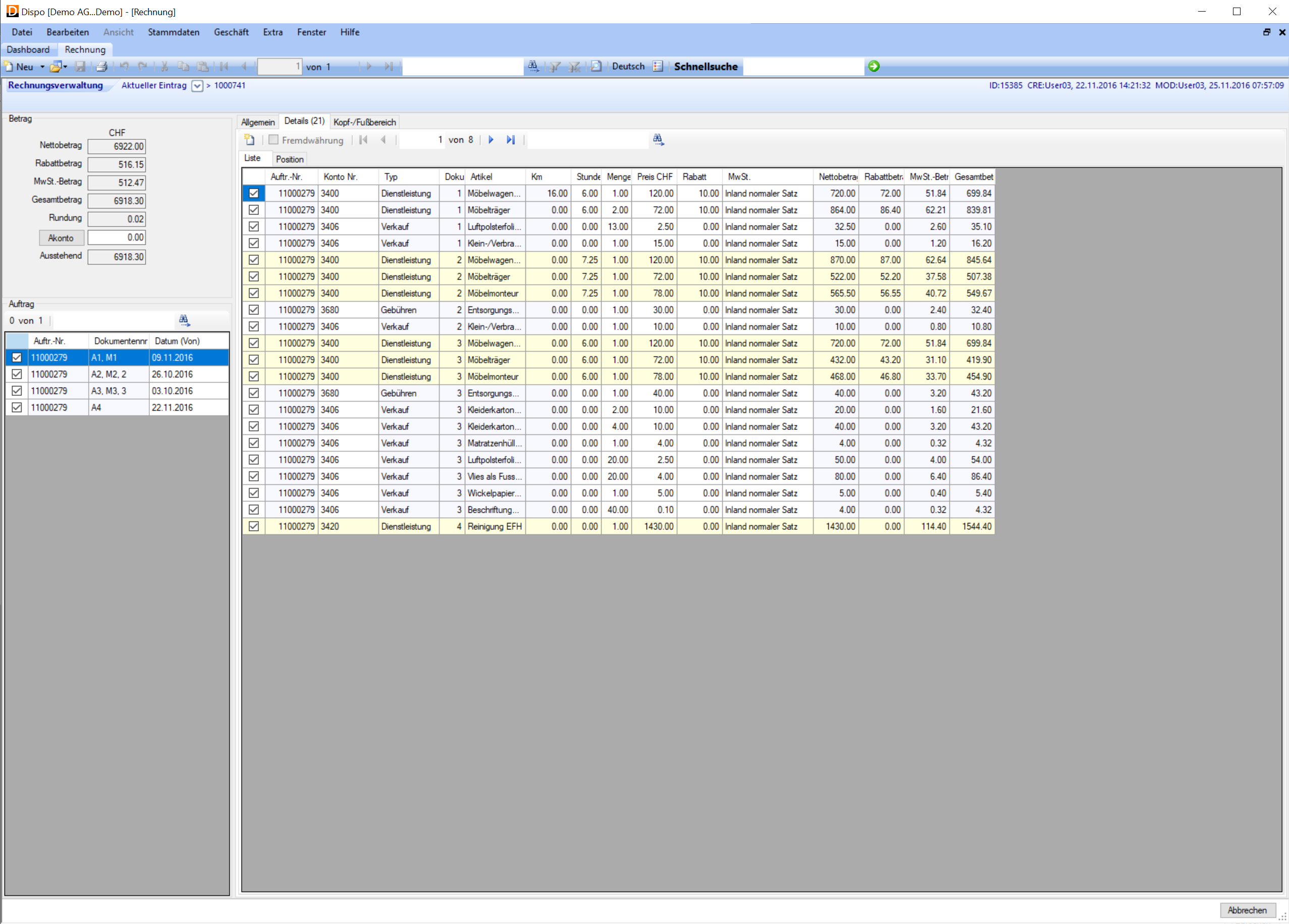This screenshot has height=924, width=1289.
Task: Toggle checkbox of Reinigung EFH row
Action: pyautogui.click(x=253, y=527)
